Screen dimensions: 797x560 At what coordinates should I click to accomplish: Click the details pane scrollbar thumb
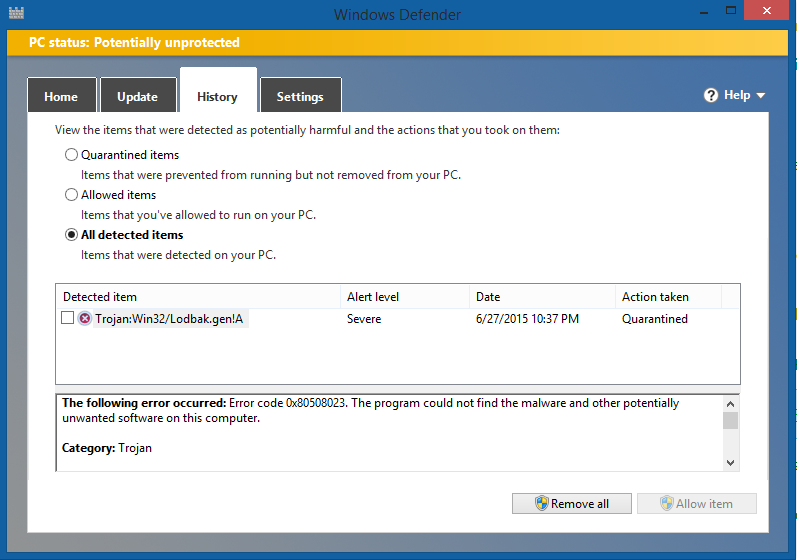point(730,420)
